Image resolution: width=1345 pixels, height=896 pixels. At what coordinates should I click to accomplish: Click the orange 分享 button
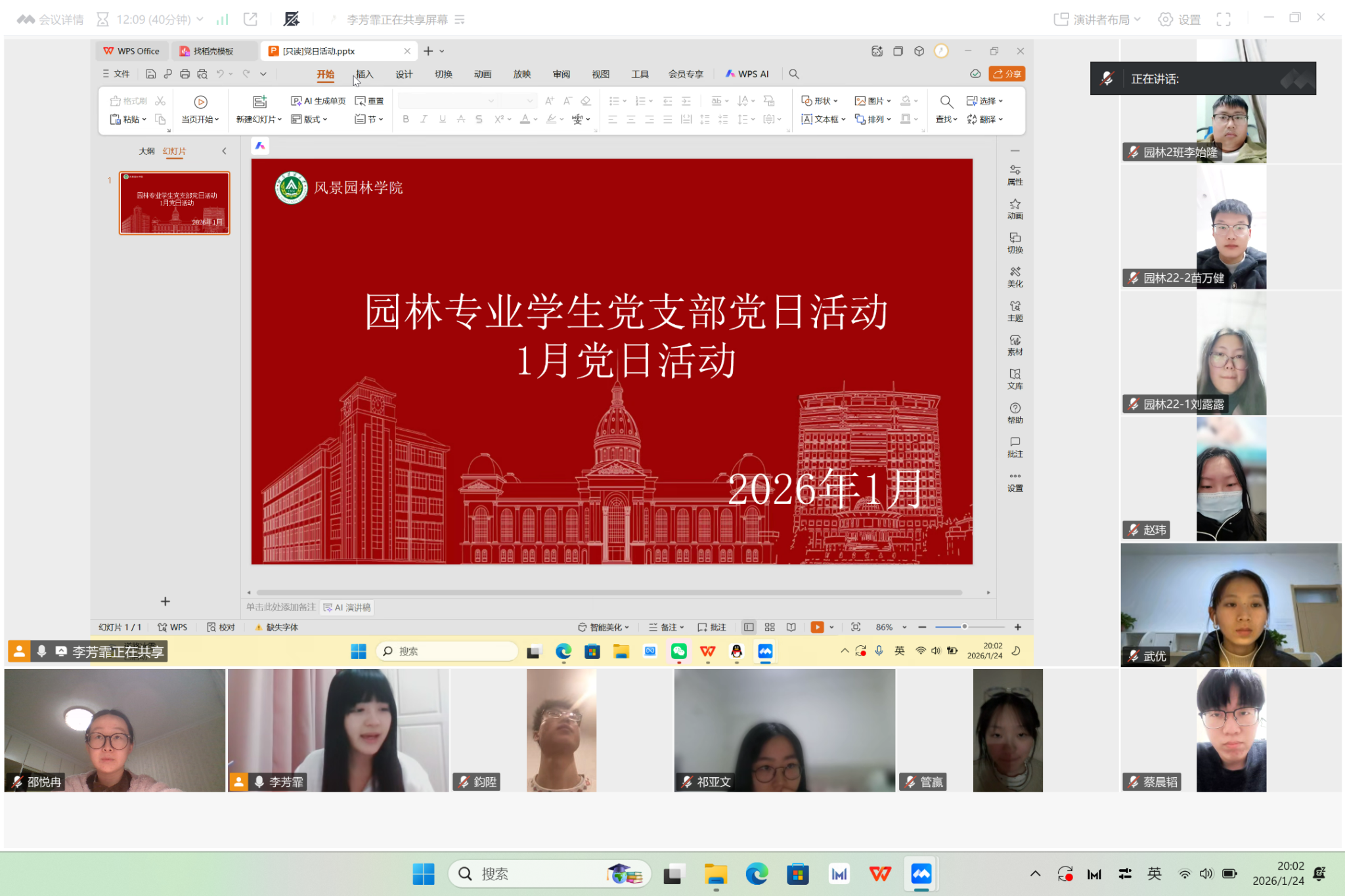coord(1007,74)
